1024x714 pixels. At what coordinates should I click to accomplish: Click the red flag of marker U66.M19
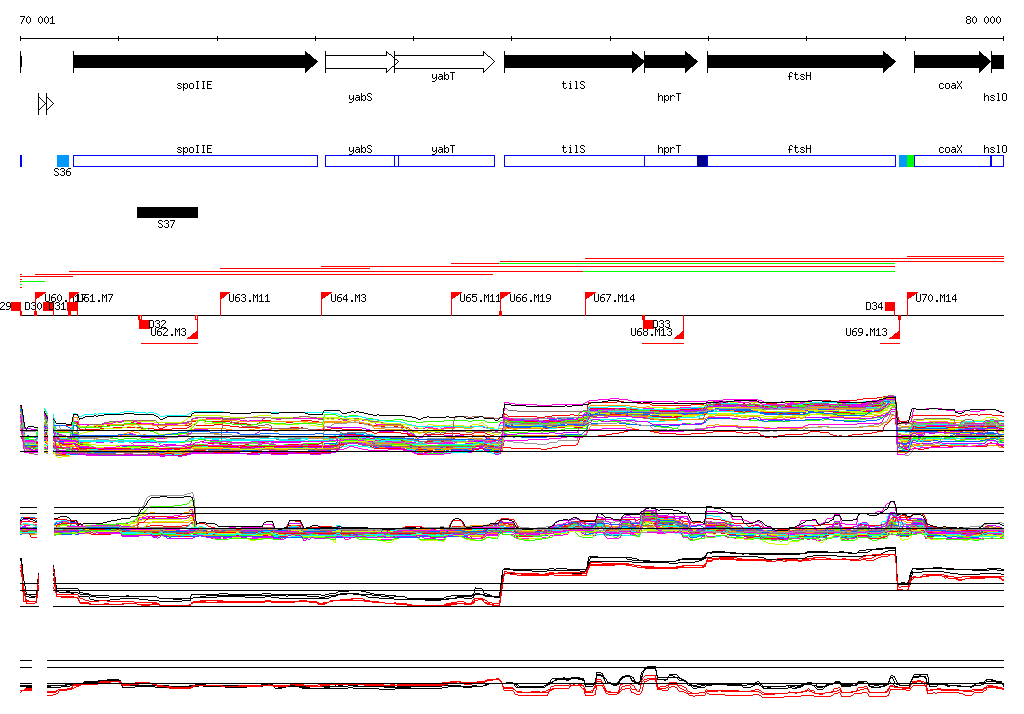pos(505,296)
